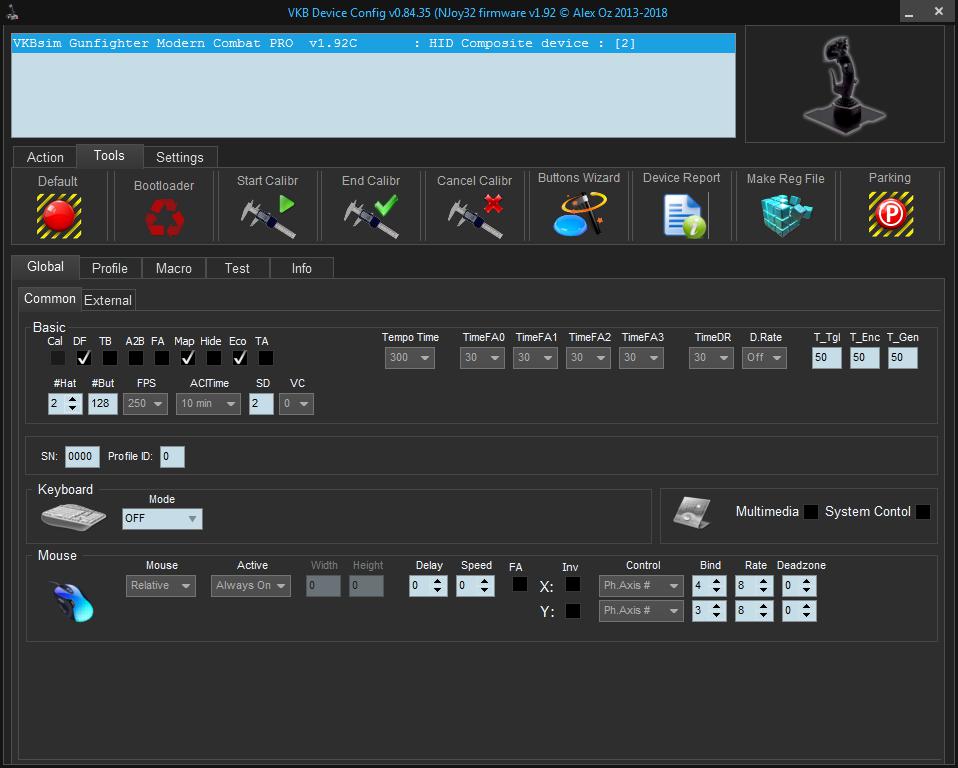Select the VKBsim Gunfighter device entry

coord(373,43)
